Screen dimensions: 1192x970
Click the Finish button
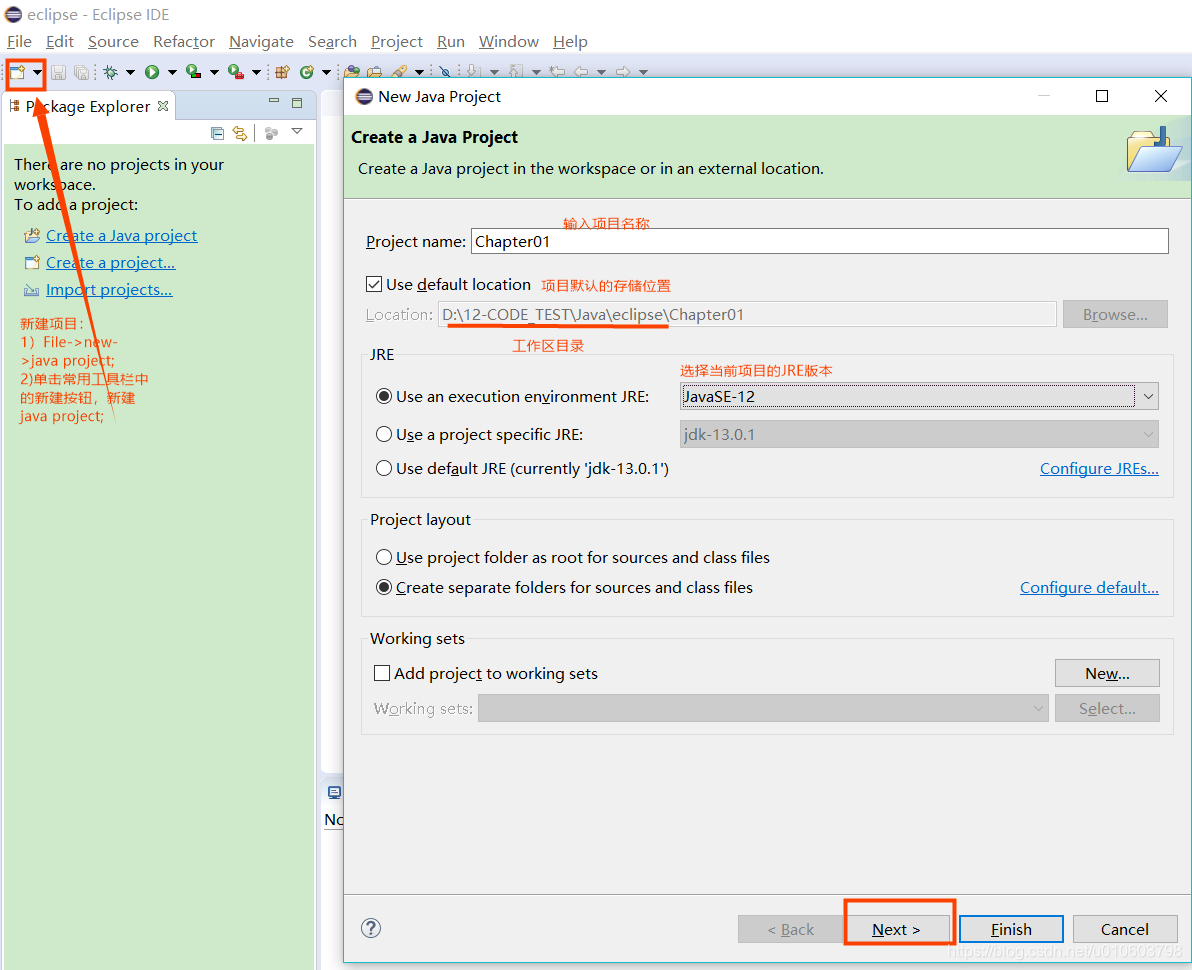pos(1011,929)
